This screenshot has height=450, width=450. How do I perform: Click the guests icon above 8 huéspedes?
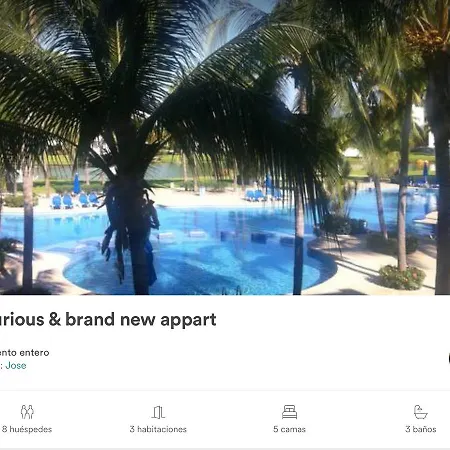pyautogui.click(x=27, y=412)
